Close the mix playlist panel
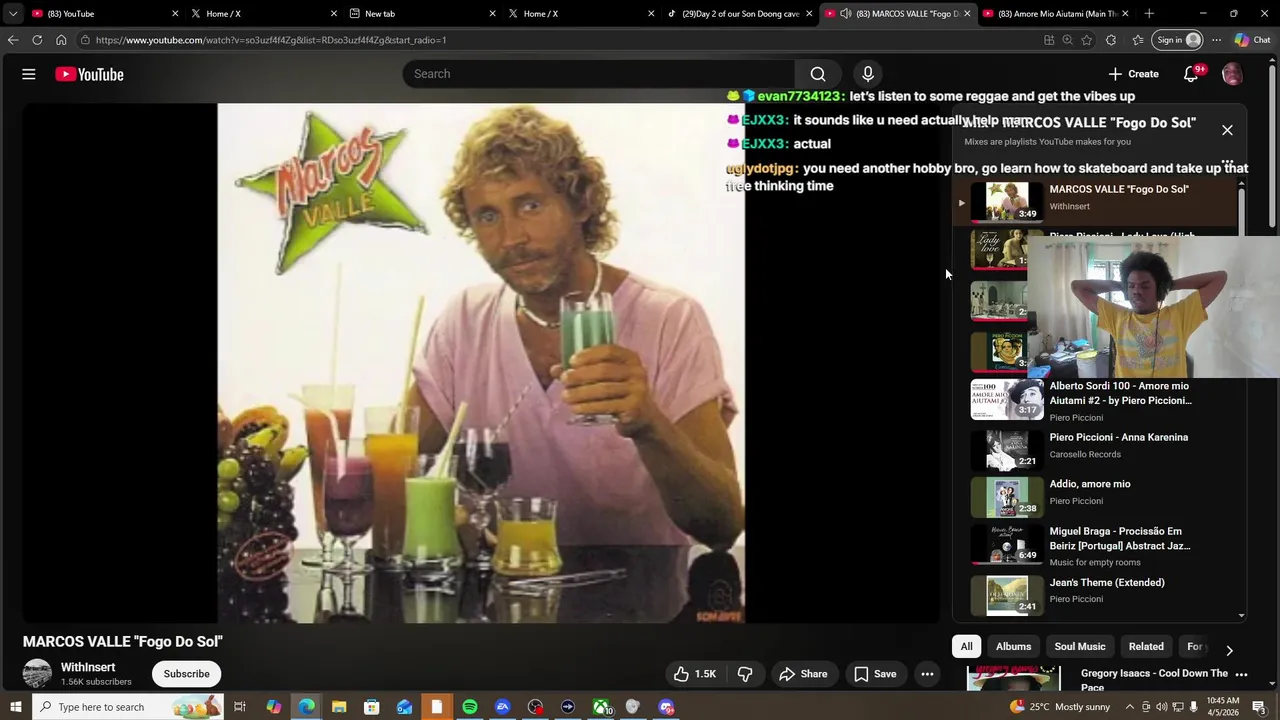This screenshot has height=720, width=1280. [1227, 130]
